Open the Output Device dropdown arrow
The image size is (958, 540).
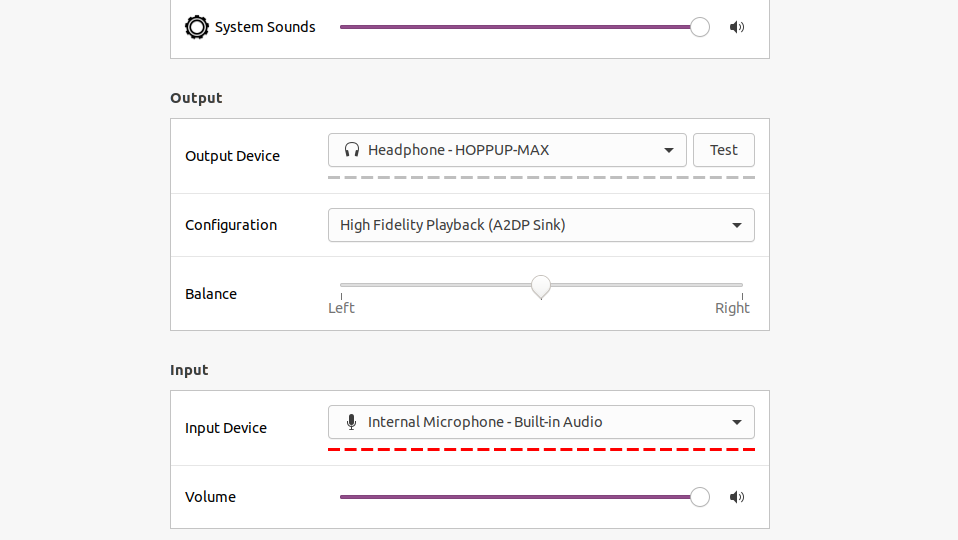coord(669,151)
